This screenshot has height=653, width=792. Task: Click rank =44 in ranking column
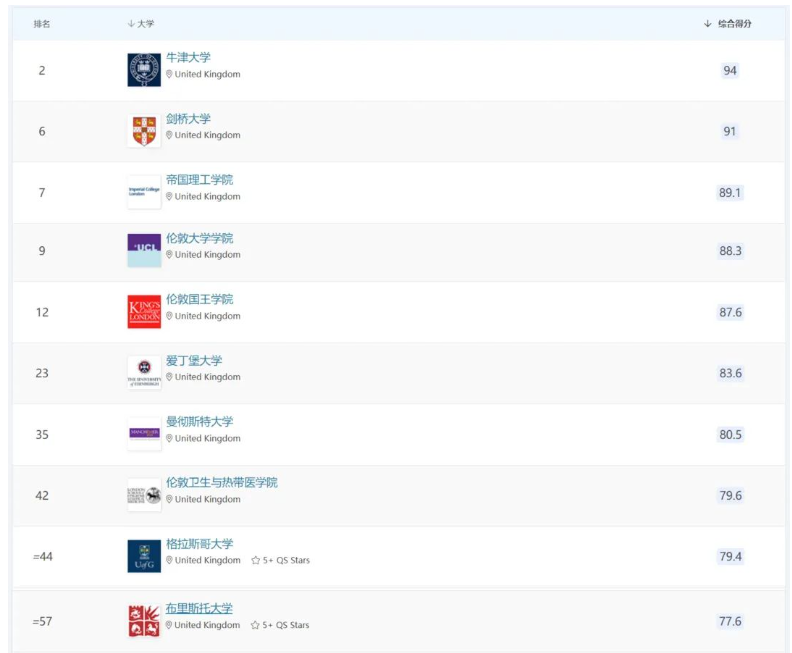pos(42,557)
